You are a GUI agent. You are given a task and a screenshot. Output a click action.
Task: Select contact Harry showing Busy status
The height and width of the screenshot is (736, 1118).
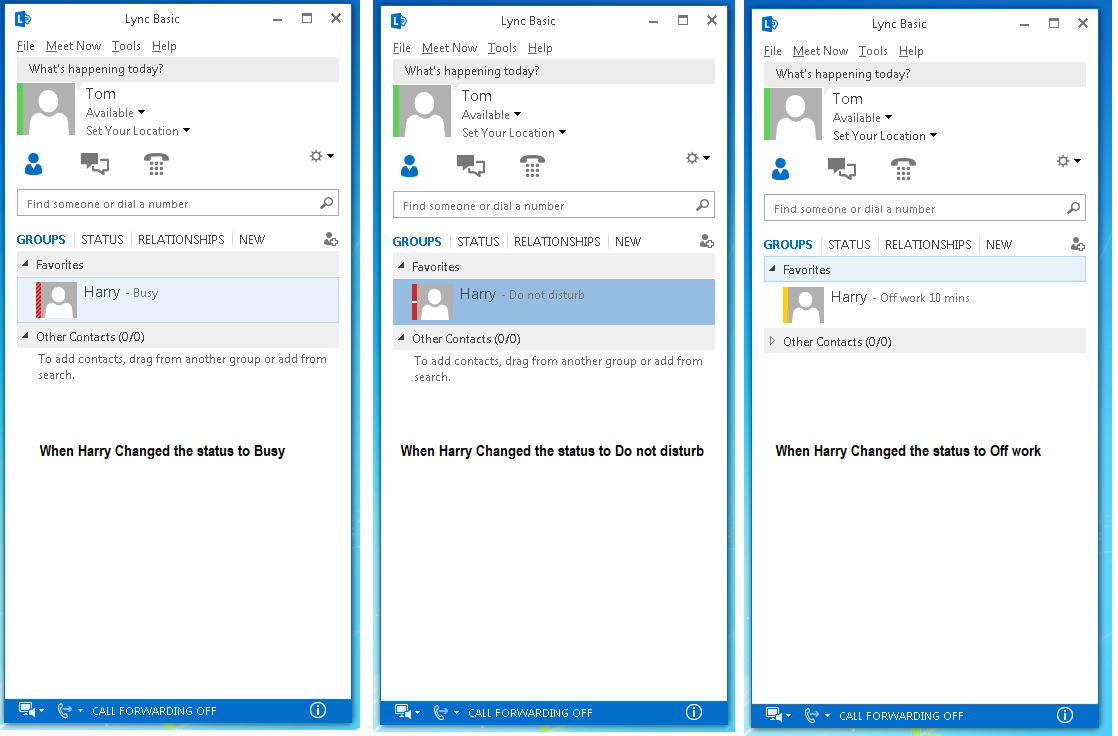[178, 300]
